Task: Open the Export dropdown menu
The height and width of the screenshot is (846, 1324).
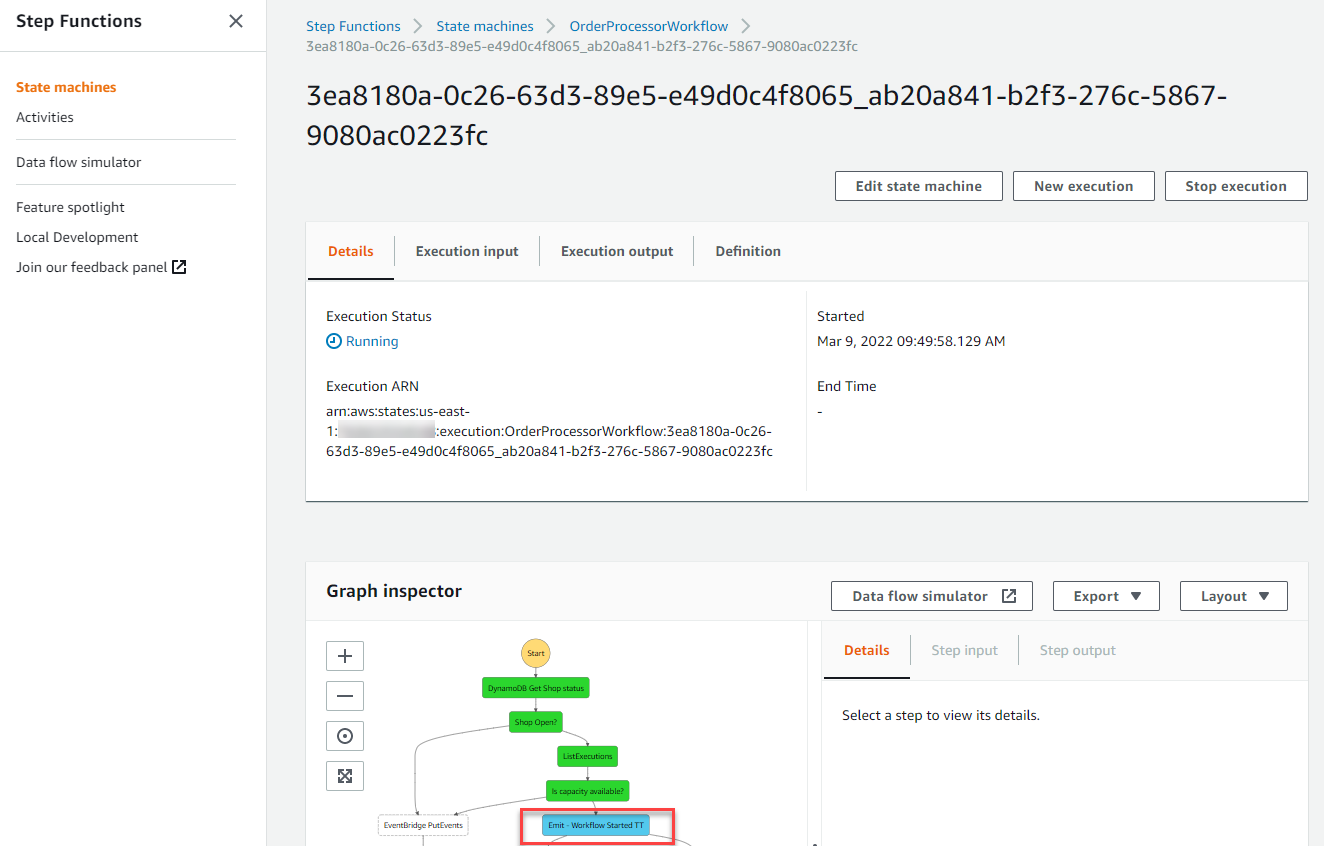Action: (x=1106, y=596)
